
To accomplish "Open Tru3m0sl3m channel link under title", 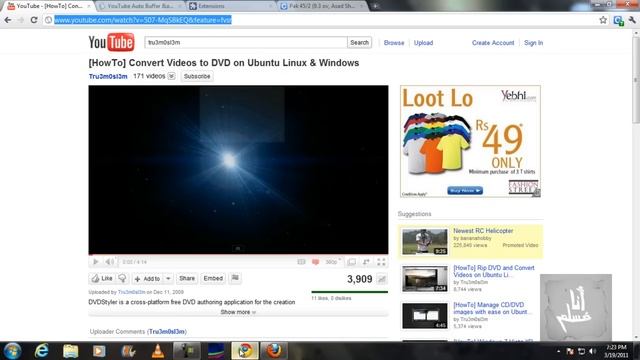I will click(108, 76).
